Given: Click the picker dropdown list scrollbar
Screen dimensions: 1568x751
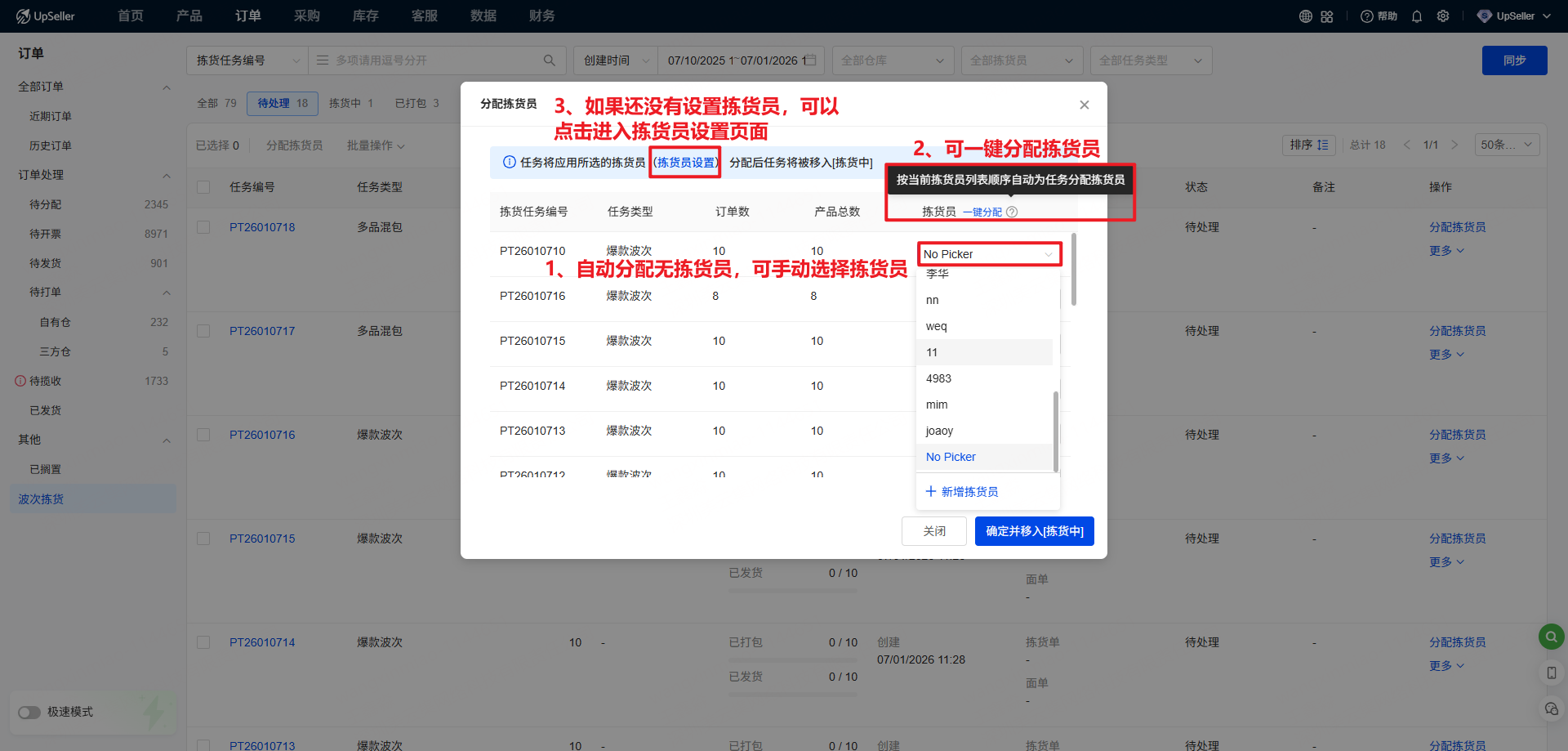Looking at the screenshot, I should point(1055,431).
